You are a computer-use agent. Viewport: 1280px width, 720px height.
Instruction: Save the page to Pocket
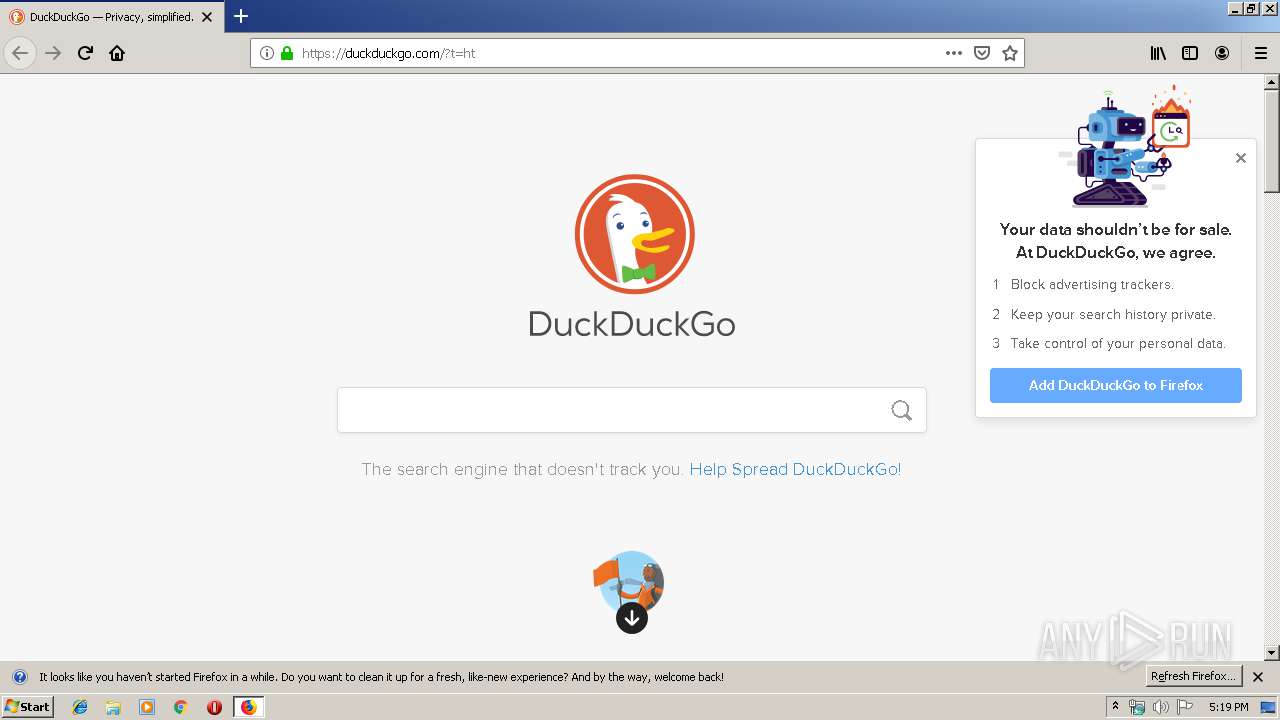coord(982,53)
